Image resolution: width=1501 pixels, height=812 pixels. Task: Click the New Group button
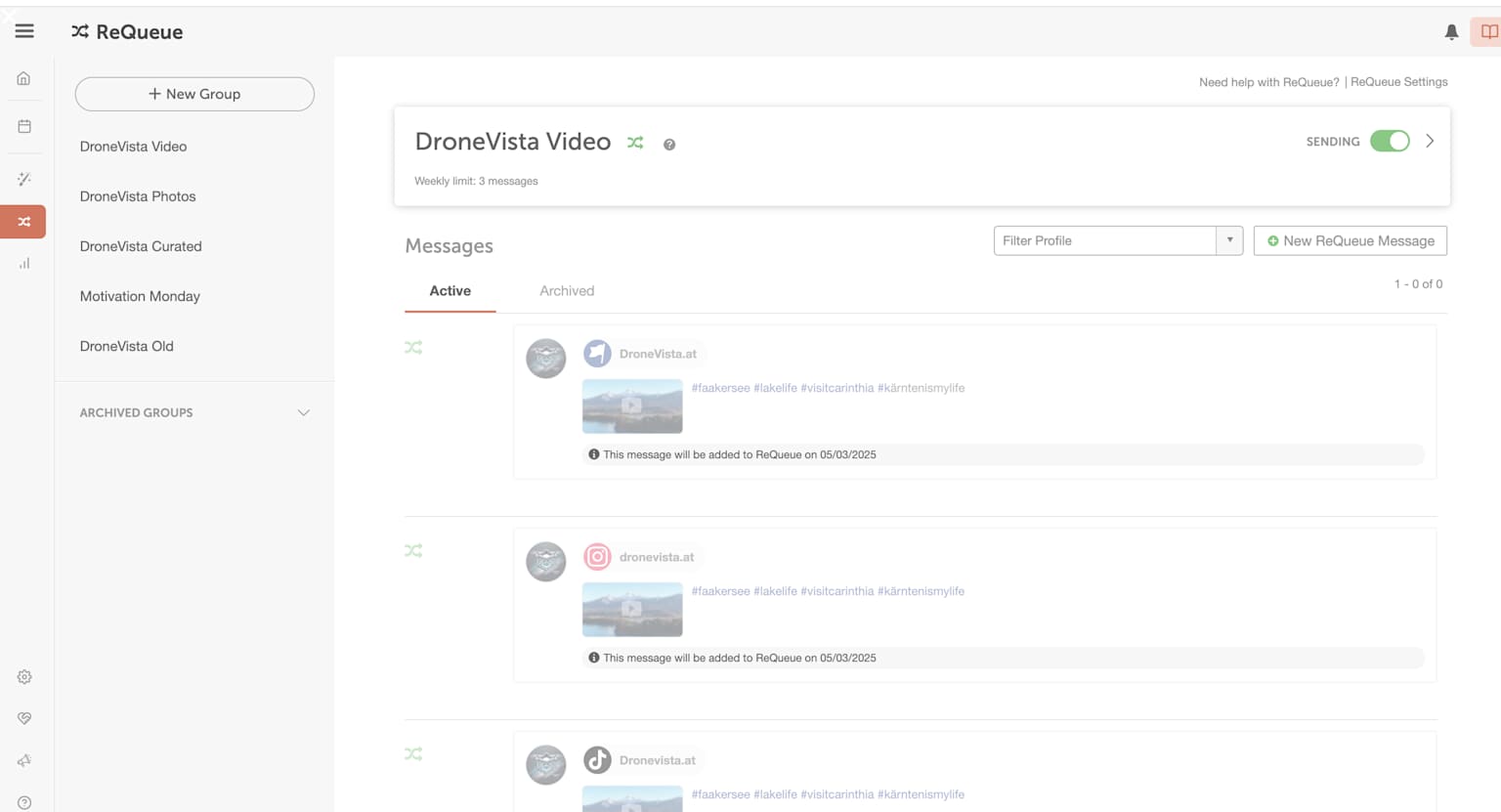pyautogui.click(x=194, y=94)
